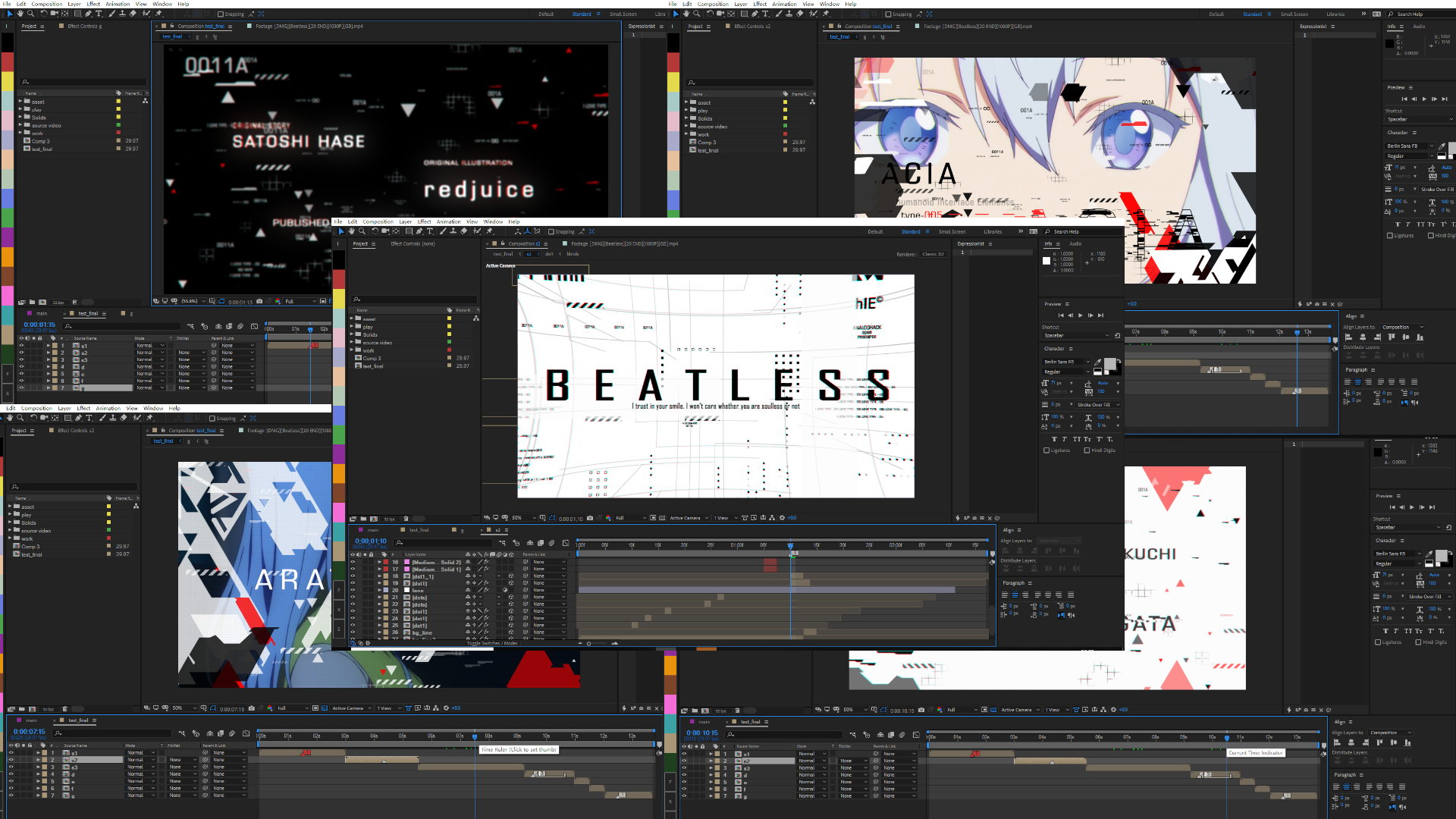Switch to Effect Controls (none) tab
This screenshot has height=819, width=1456.
413,243
